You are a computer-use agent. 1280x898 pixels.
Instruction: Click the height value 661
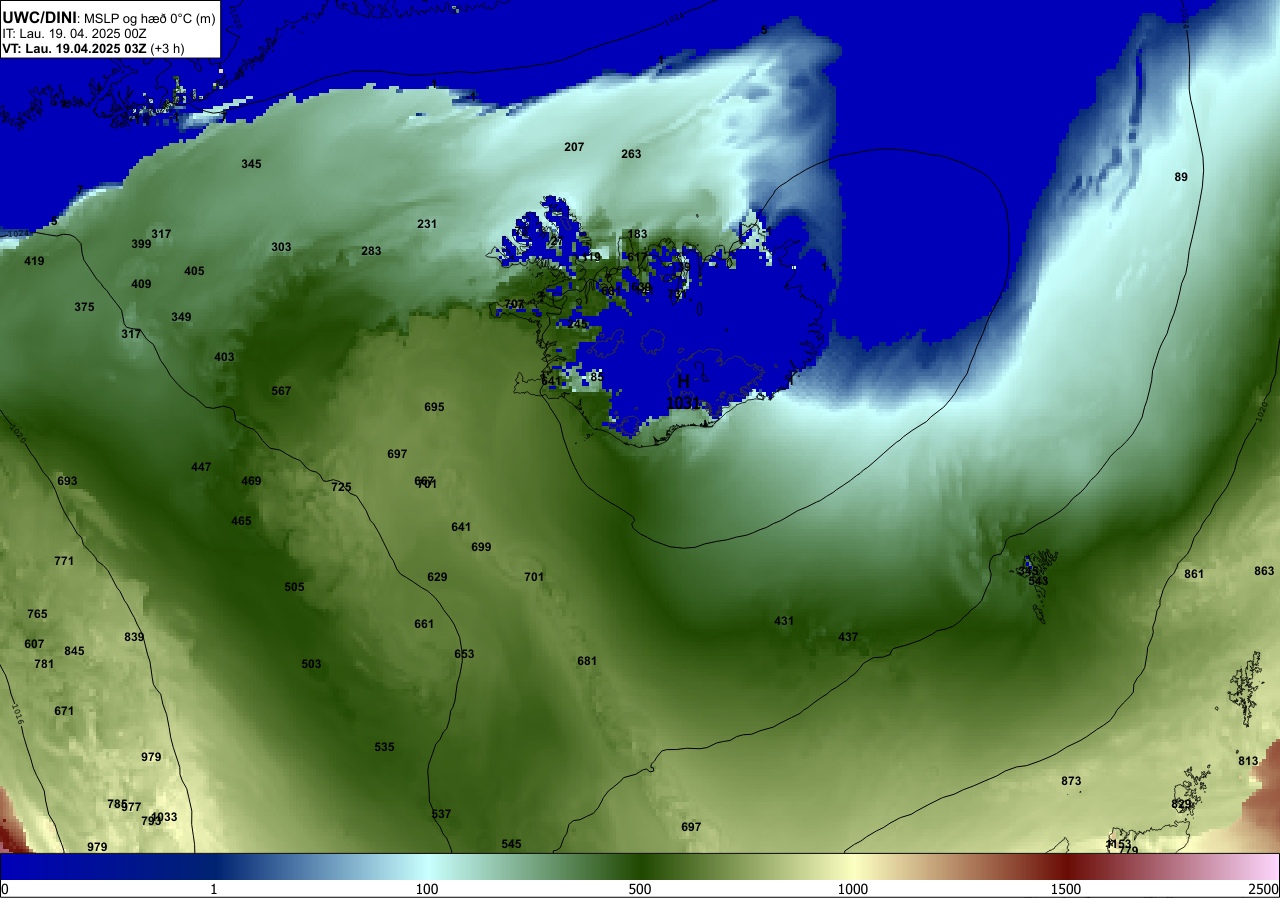click(x=424, y=624)
